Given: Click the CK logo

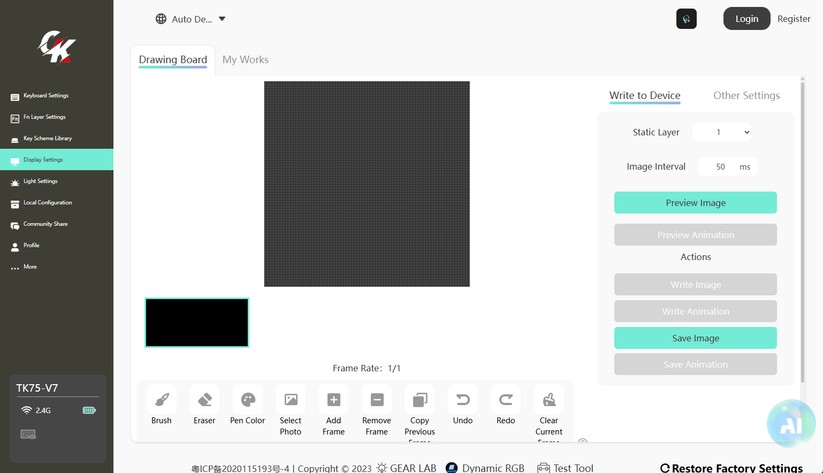Looking at the screenshot, I should (x=57, y=47).
